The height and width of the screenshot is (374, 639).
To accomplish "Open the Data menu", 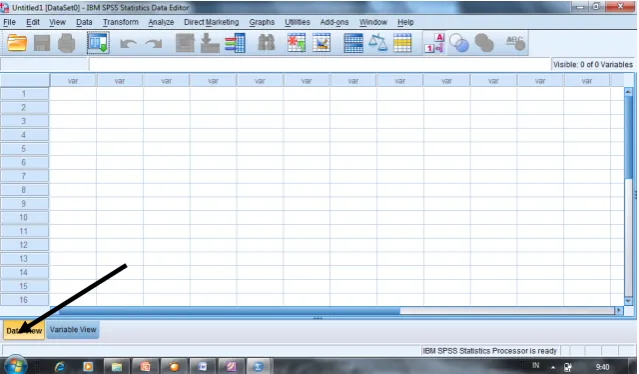I will coord(84,22).
